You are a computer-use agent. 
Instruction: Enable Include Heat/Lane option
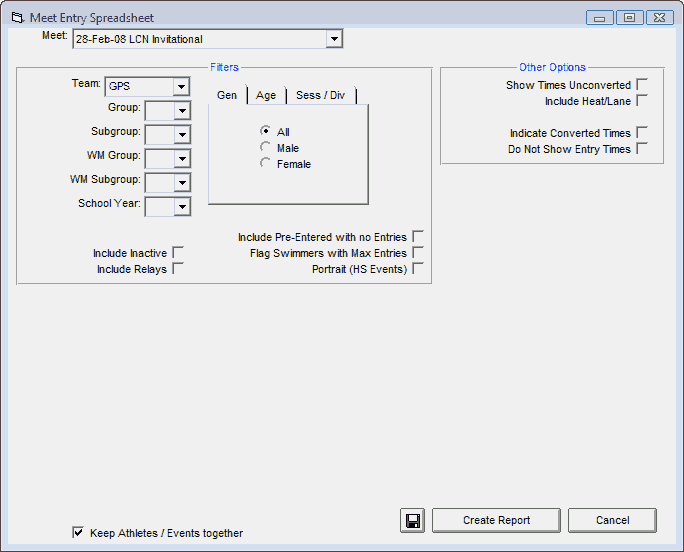[x=642, y=101]
